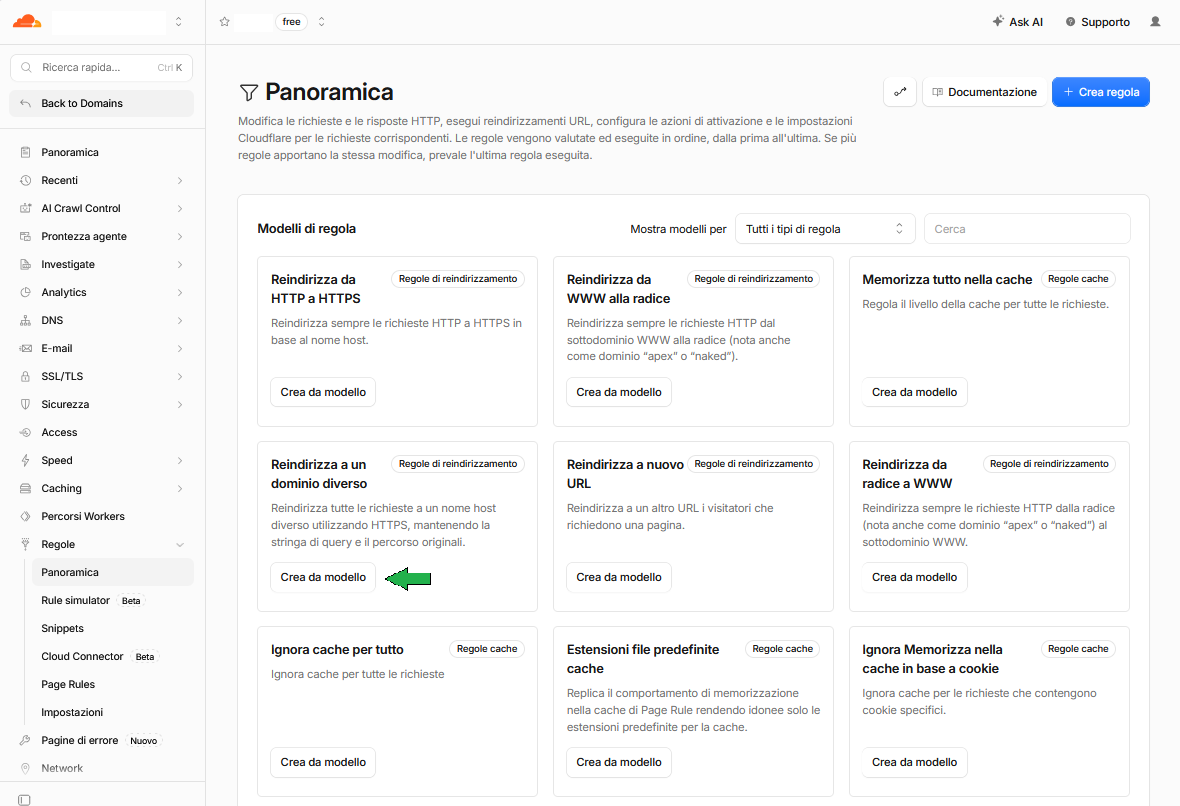Screen dimensions: 1180x806
Task: Click the Nuovo badge by Pagine di errore
Action: pos(143,741)
